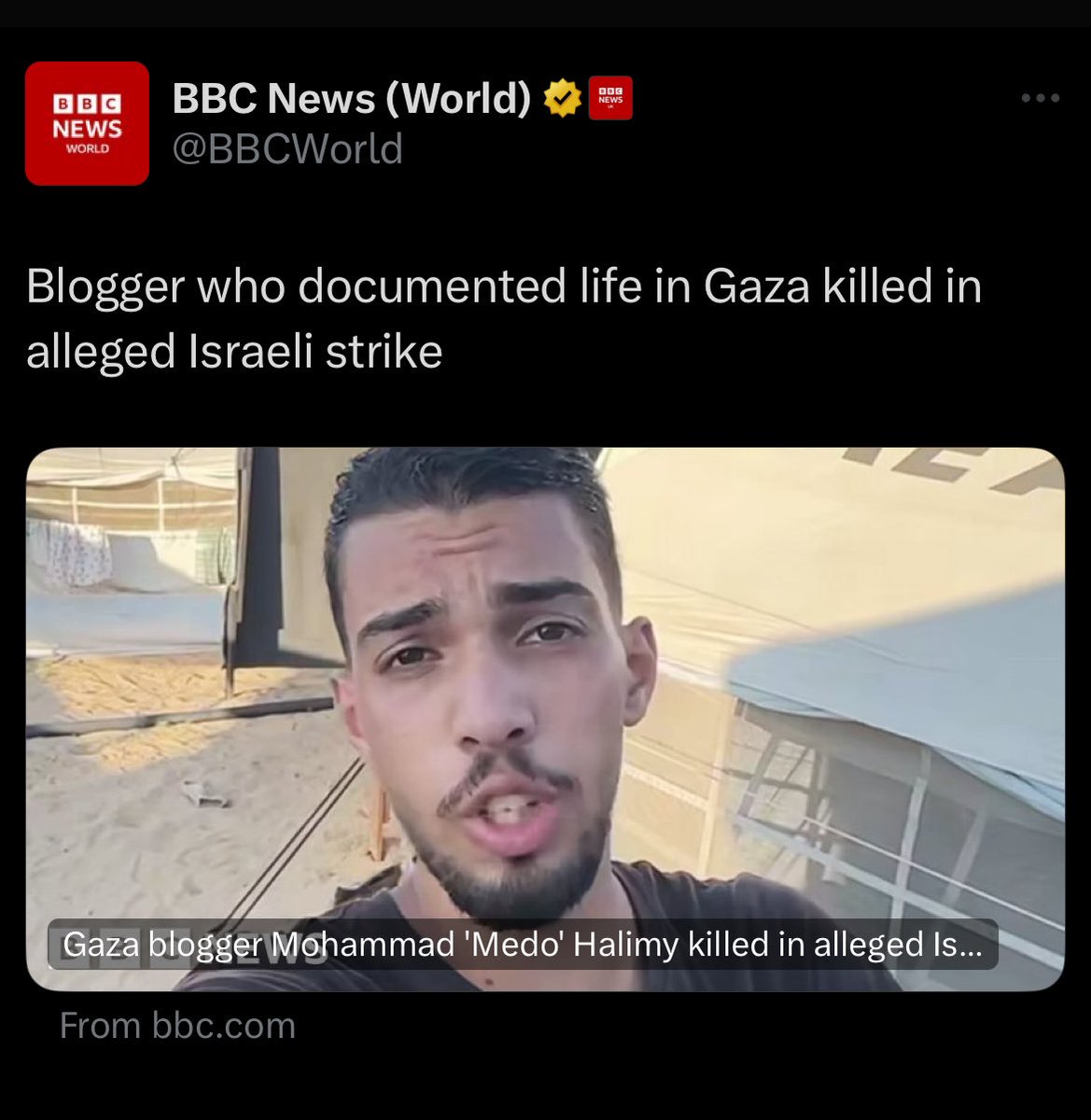
Task: Open the article preview card image
Action: pyautogui.click(x=545, y=719)
